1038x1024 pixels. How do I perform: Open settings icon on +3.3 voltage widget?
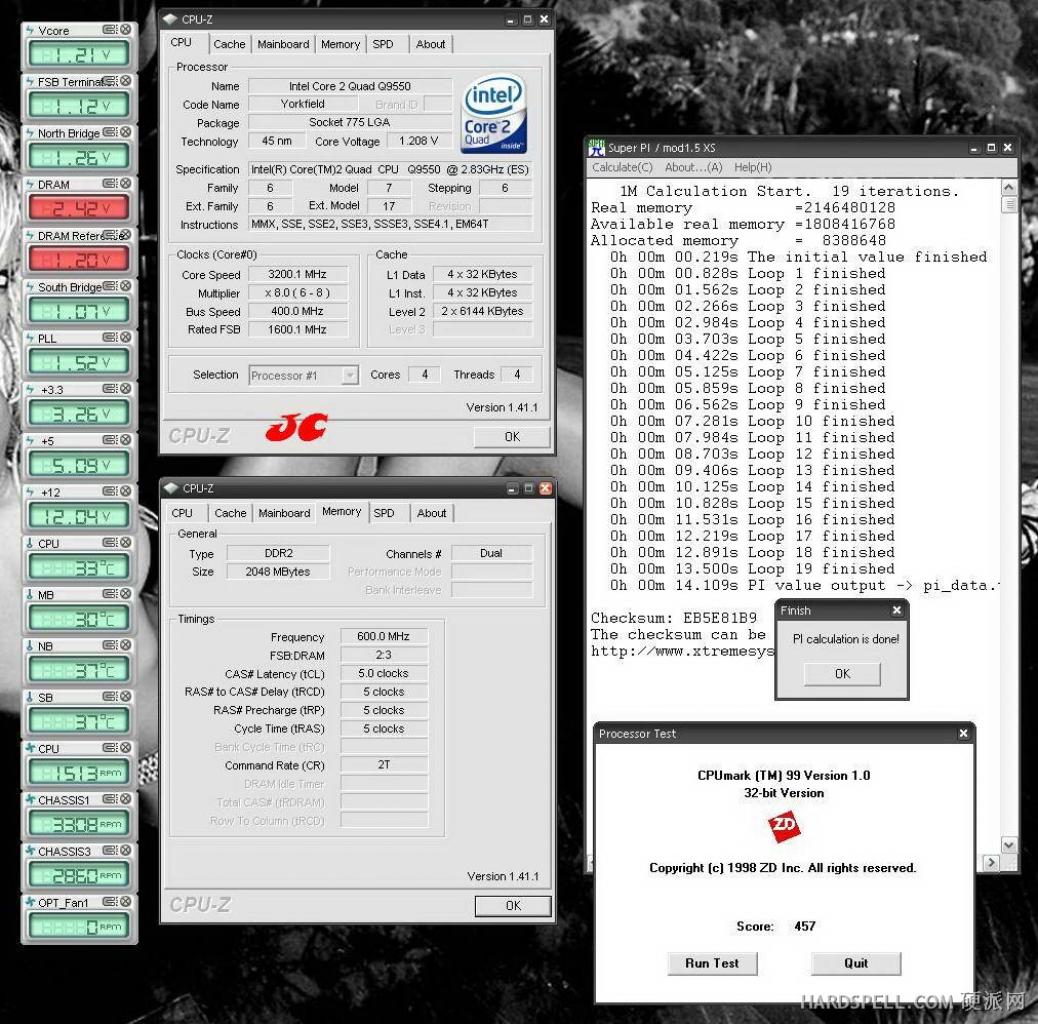pyautogui.click(x=110, y=389)
